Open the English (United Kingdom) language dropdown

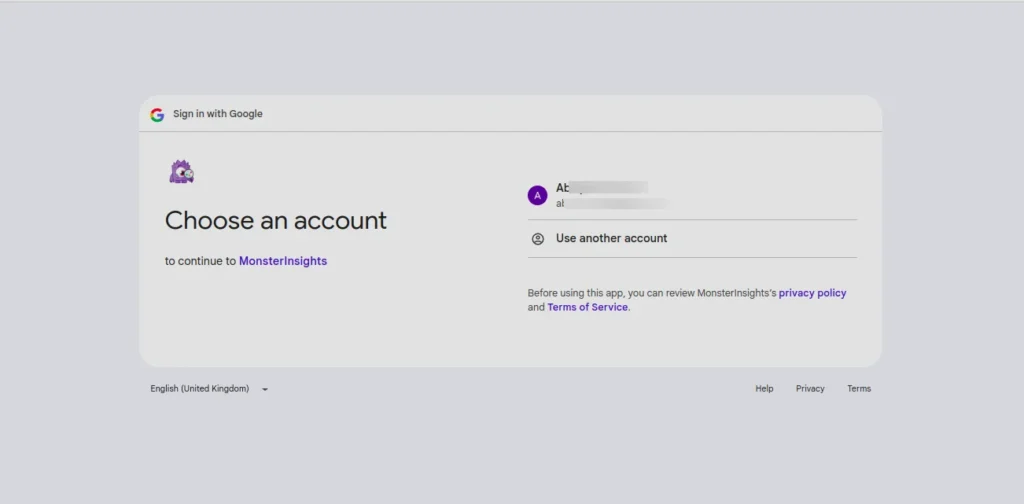click(x=209, y=388)
